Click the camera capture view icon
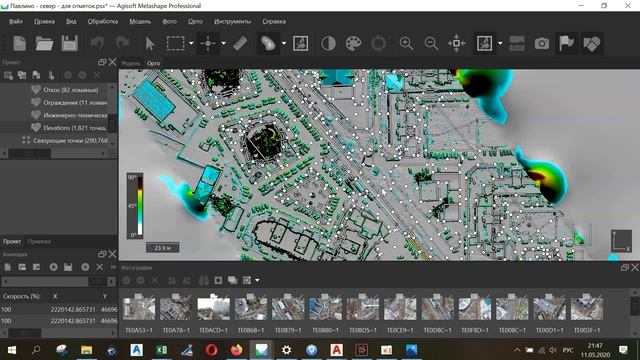Viewport: 640px width, 360px height. (542, 43)
